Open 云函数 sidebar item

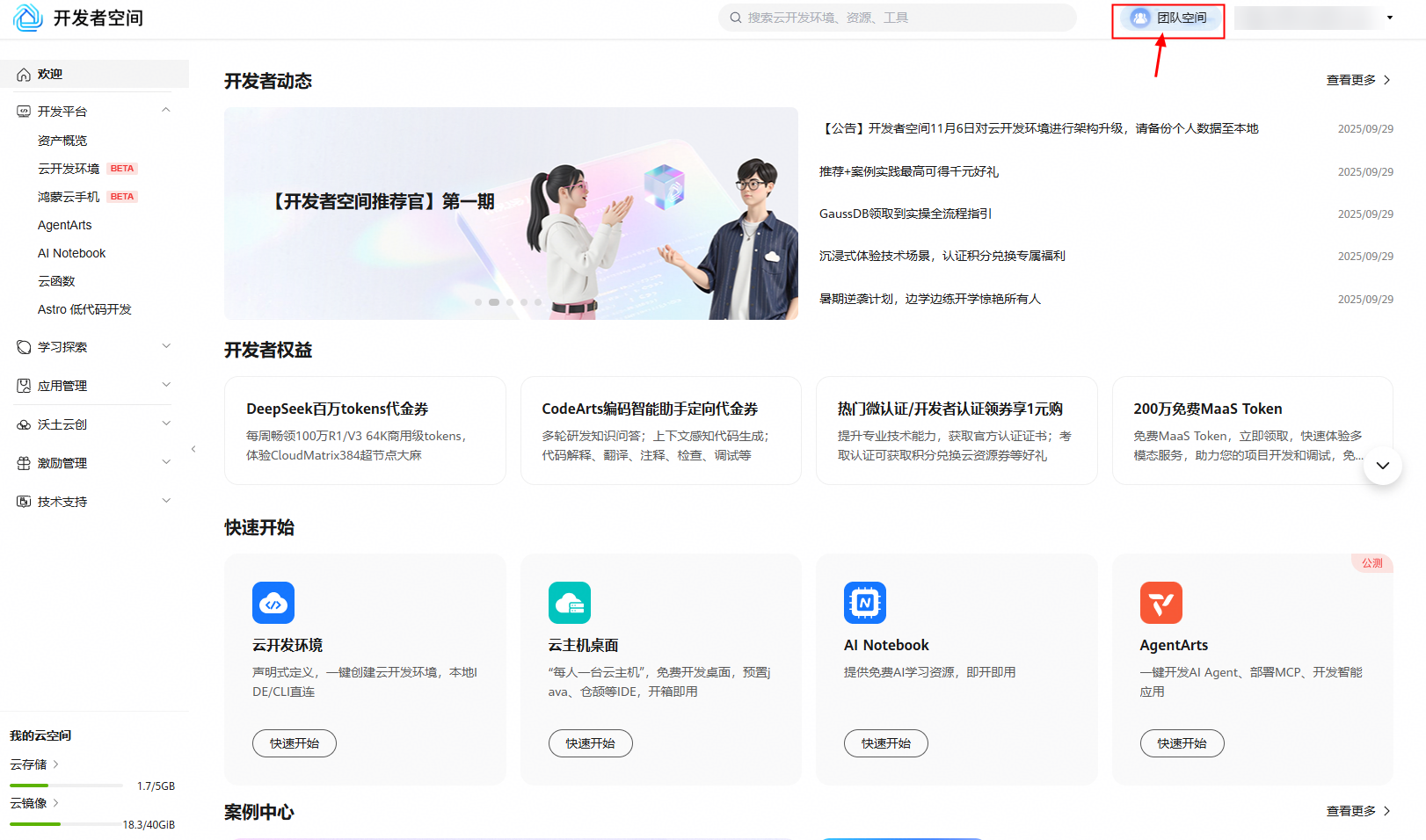coord(56,281)
